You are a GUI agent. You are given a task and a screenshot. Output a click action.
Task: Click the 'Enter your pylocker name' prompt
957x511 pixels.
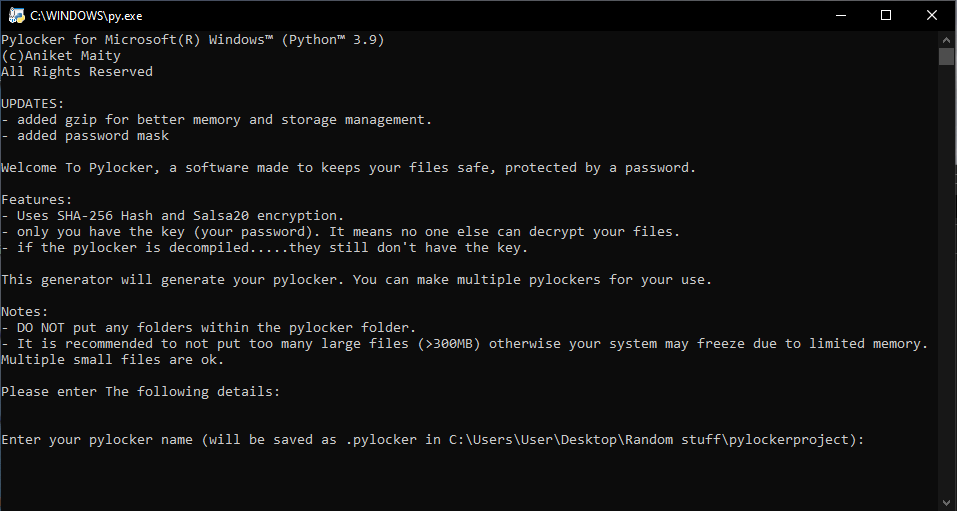(433, 440)
